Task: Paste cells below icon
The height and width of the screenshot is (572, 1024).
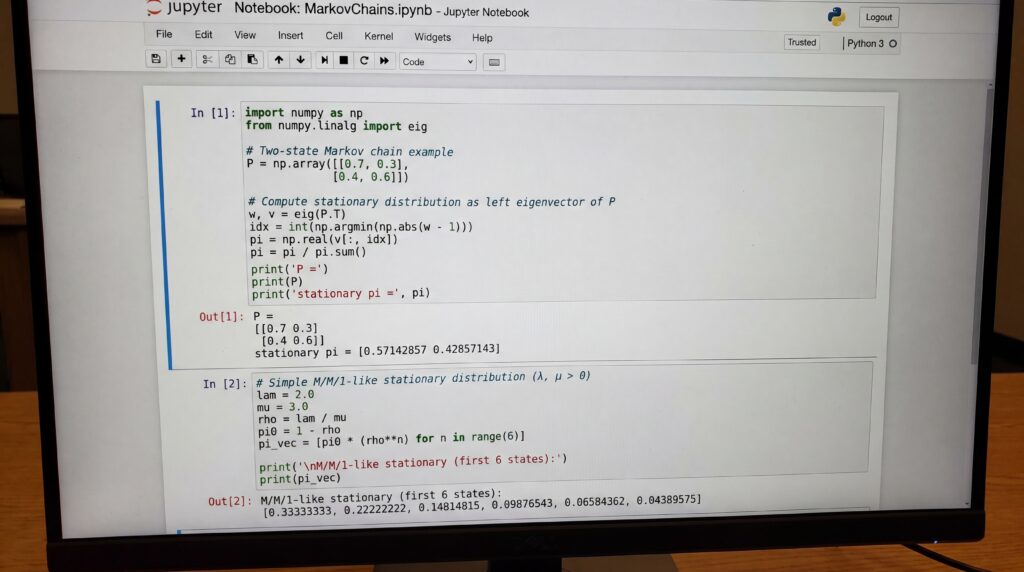Action: pos(252,59)
